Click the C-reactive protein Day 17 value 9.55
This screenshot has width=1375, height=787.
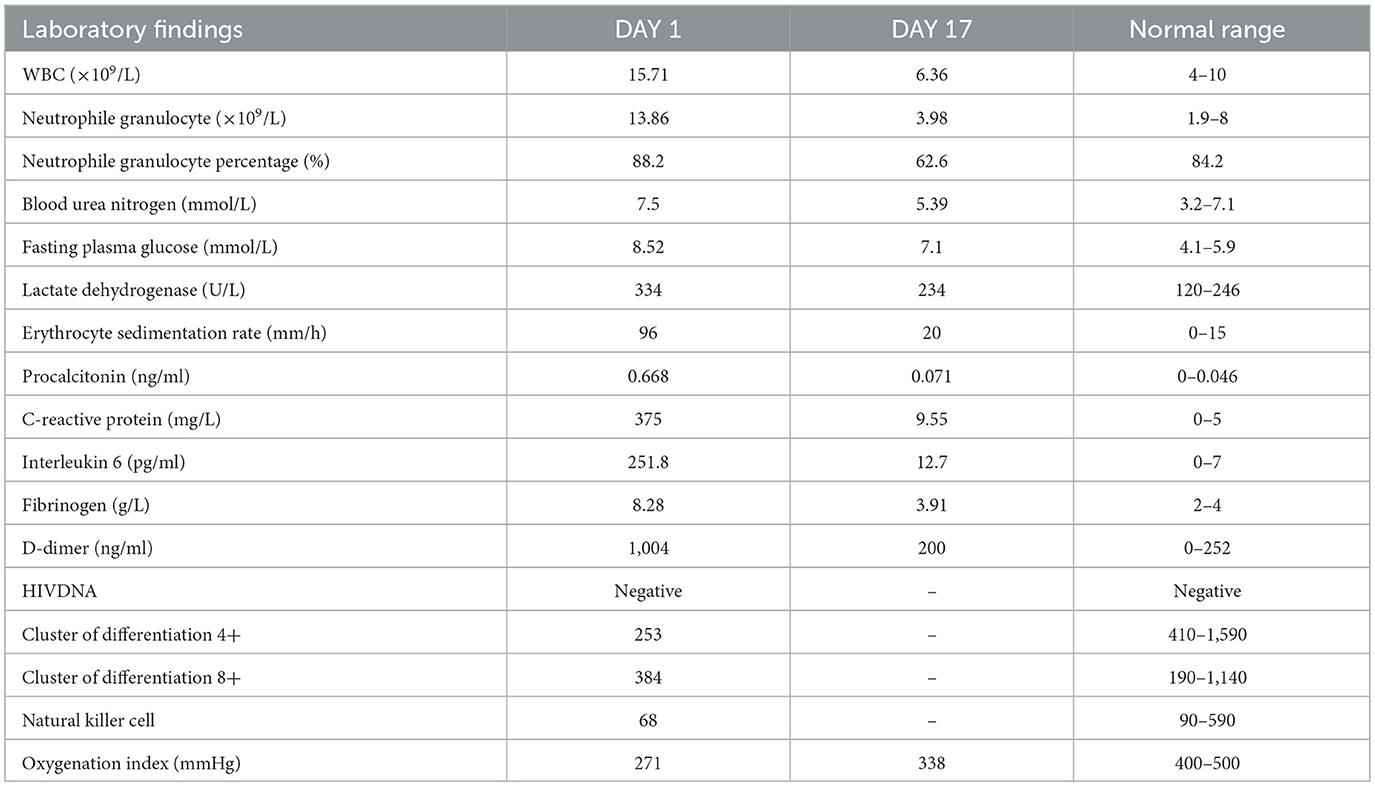pyautogui.click(x=931, y=419)
